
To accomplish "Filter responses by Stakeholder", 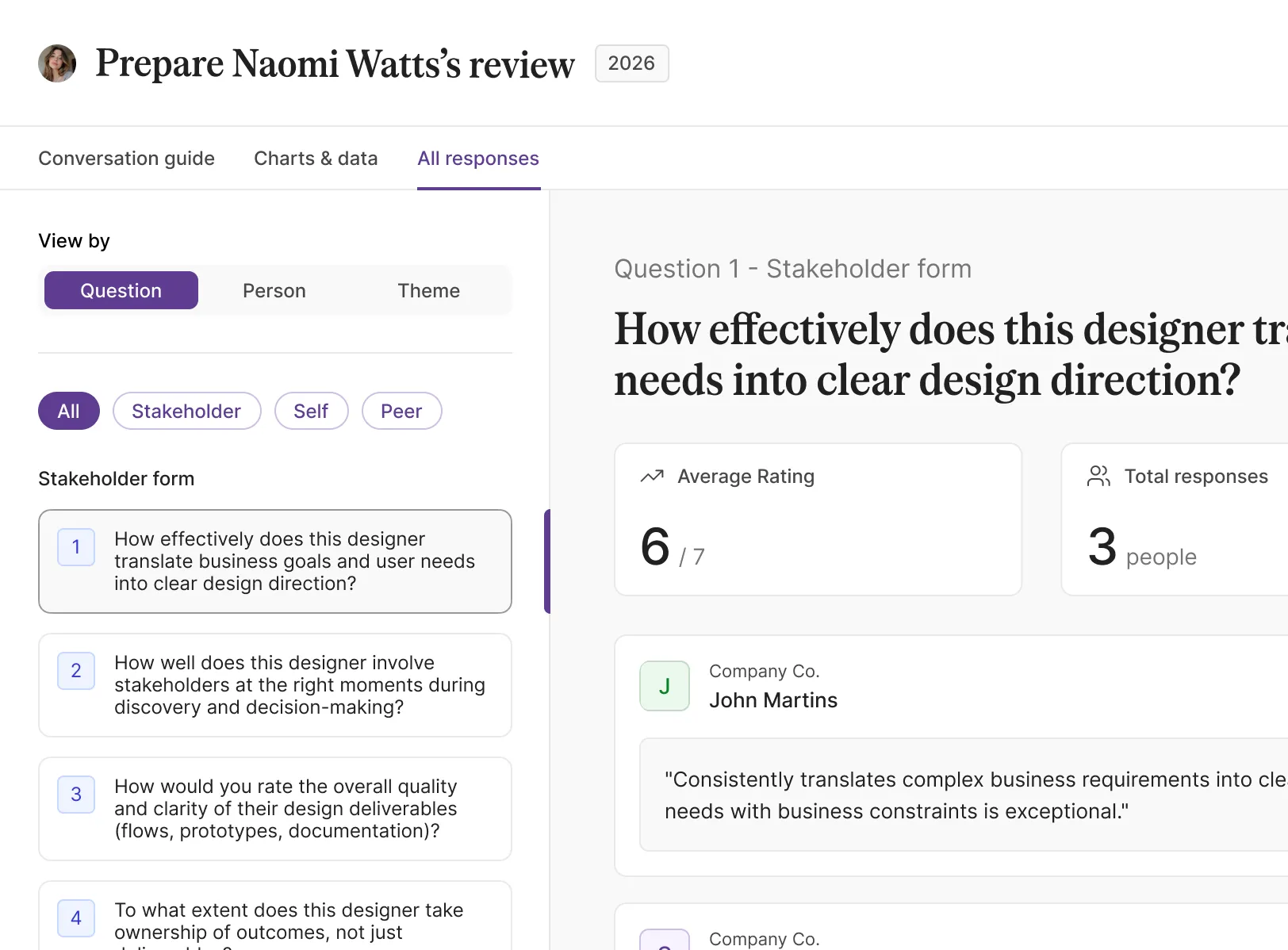I will coord(186,411).
